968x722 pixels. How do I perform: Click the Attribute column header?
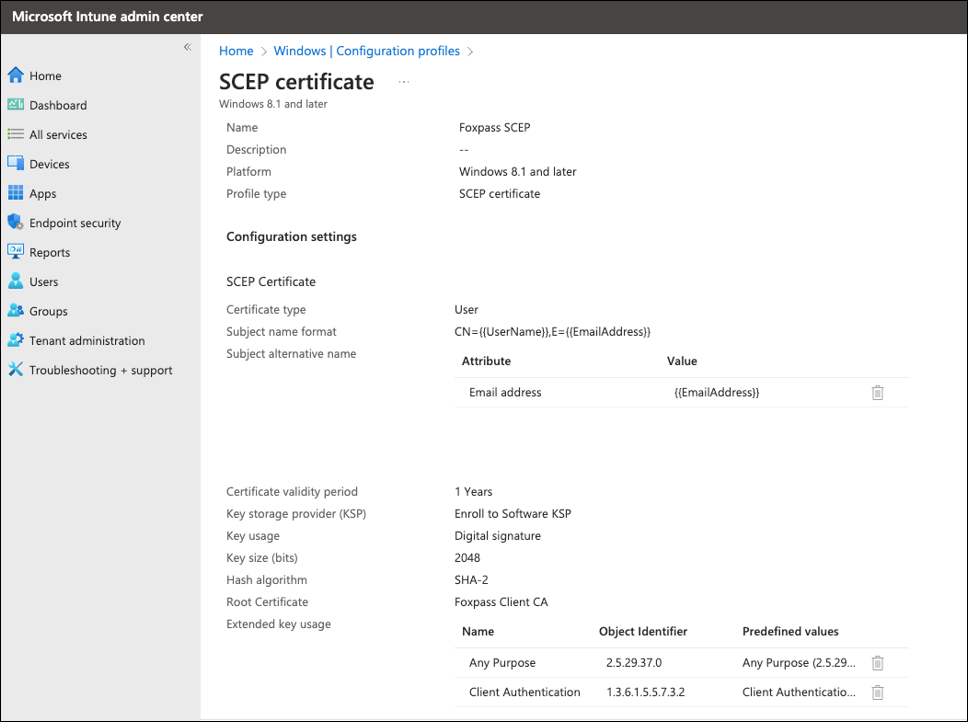486,362
